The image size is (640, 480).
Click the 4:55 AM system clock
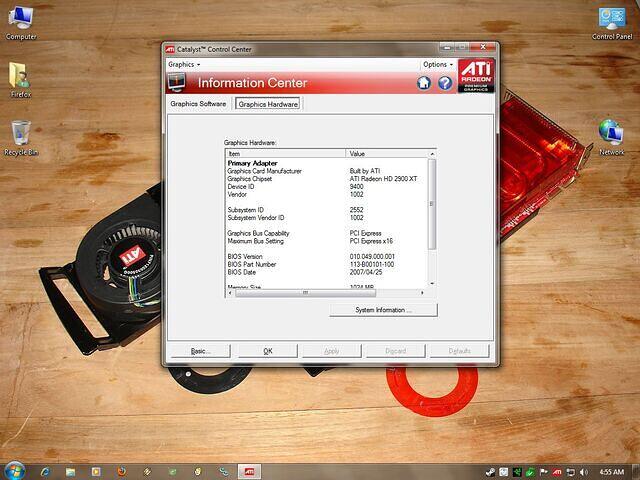612,472
